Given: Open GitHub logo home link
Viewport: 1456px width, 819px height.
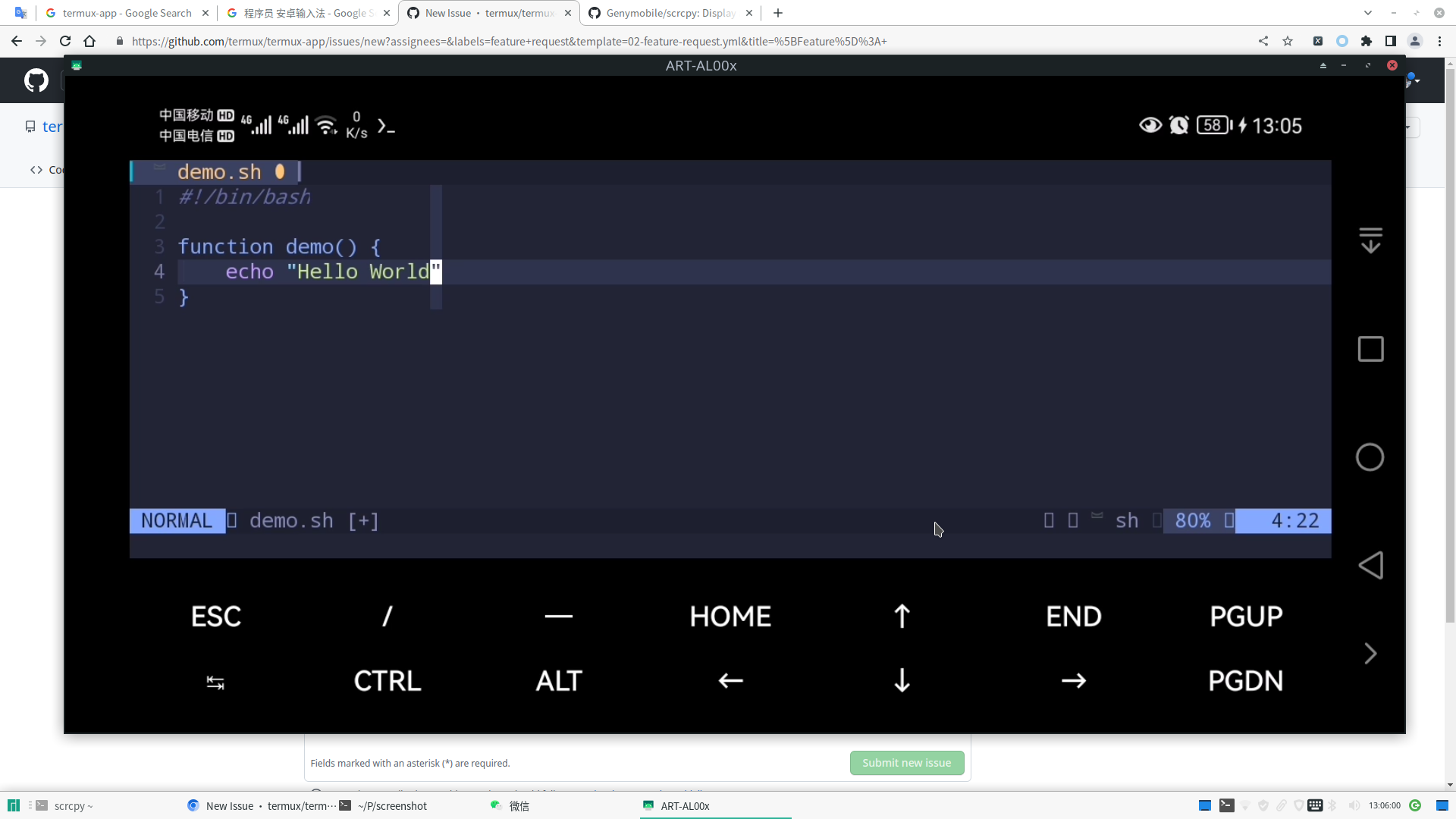Looking at the screenshot, I should [x=36, y=80].
